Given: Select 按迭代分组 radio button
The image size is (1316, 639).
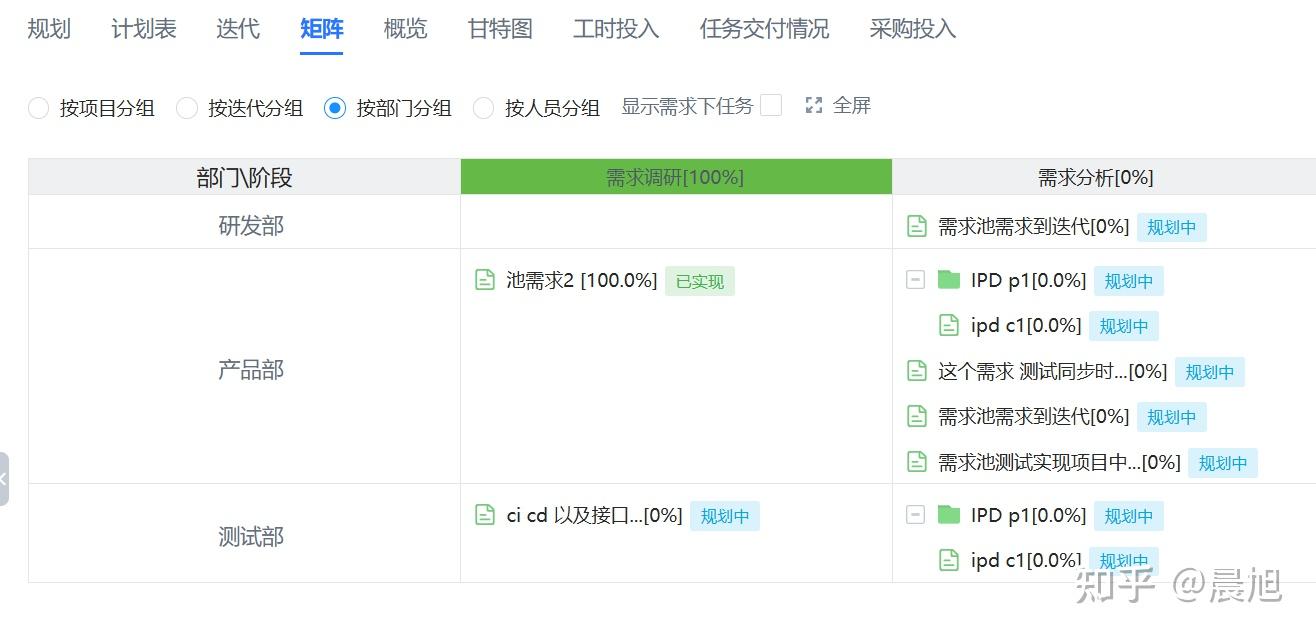Looking at the screenshot, I should coord(187,108).
